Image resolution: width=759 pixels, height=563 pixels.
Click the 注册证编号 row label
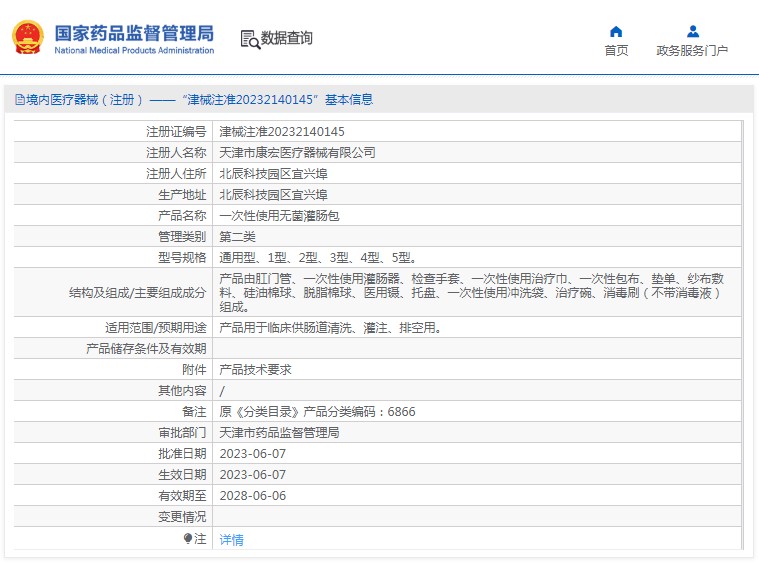[x=176, y=132]
